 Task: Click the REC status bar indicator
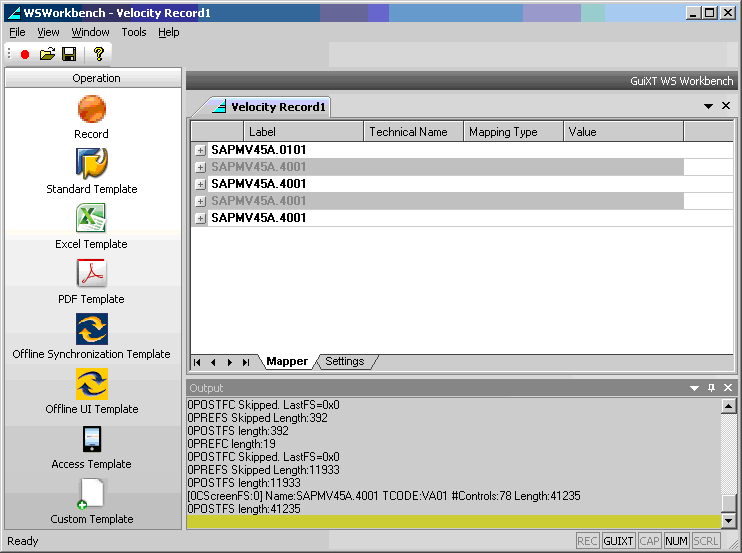(x=587, y=541)
